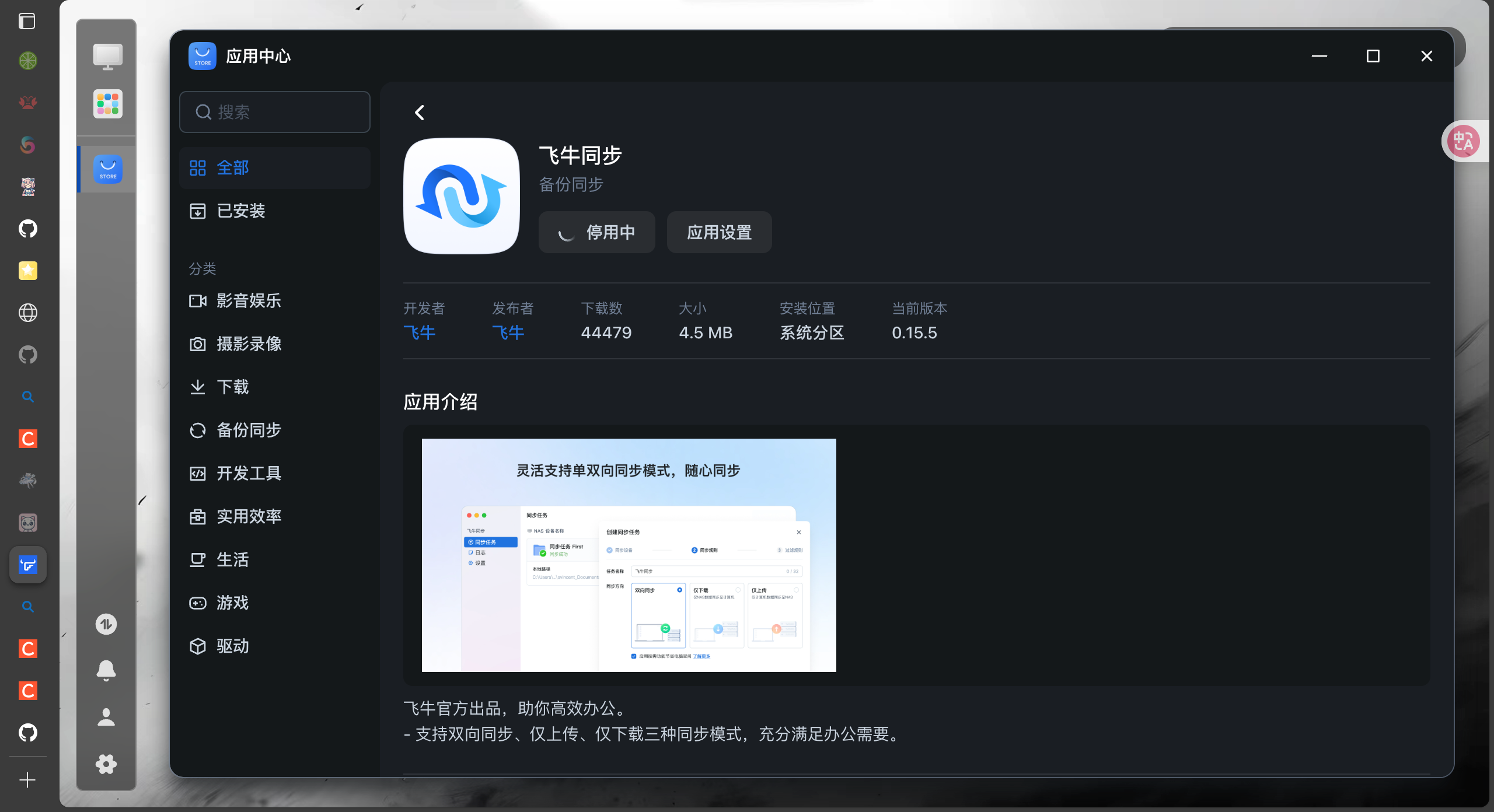Click the lower blue magnifier icon in the left strip
This screenshot has height=812, width=1494.
coord(28,607)
